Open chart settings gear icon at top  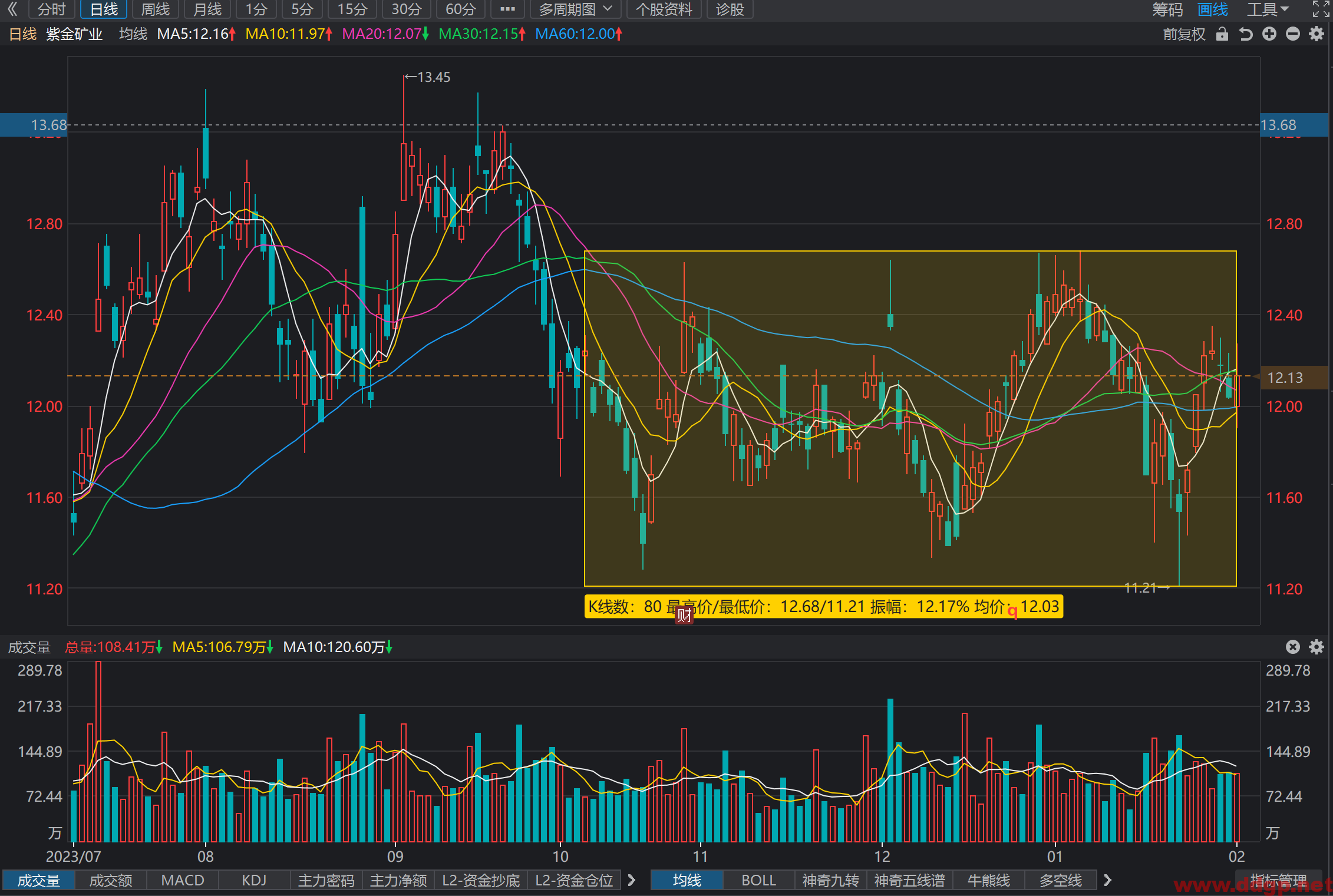click(1316, 34)
